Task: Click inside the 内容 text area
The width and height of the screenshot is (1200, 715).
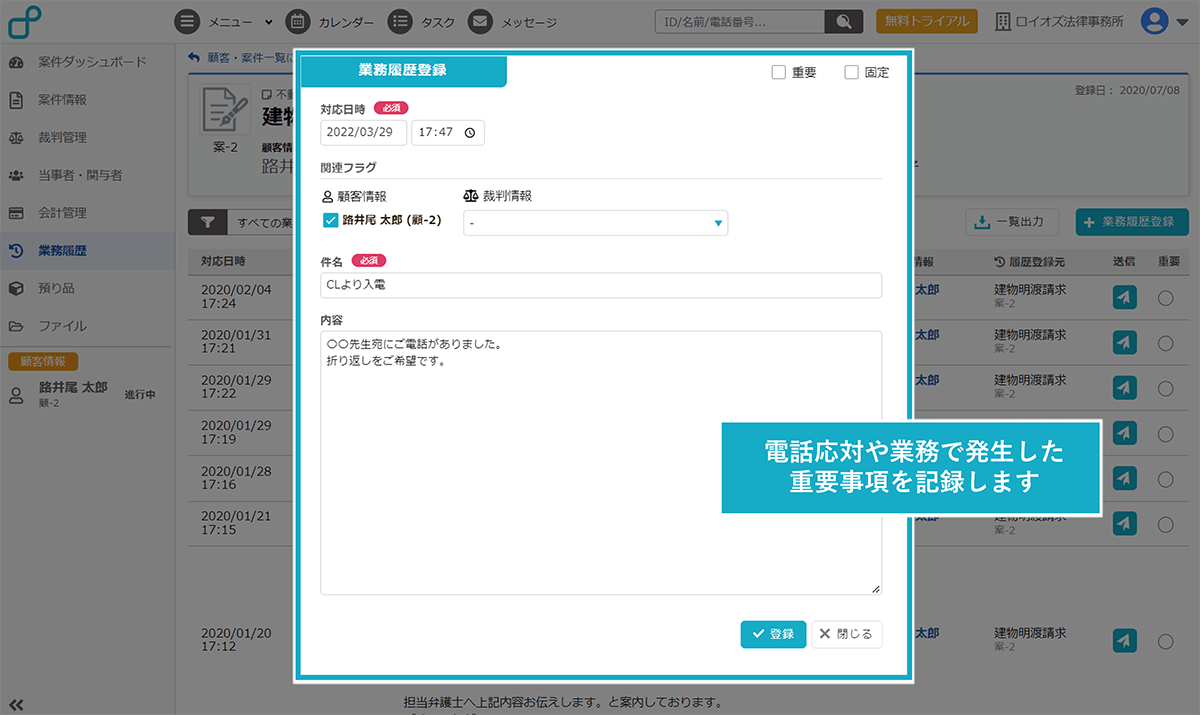Action: pyautogui.click(x=601, y=463)
